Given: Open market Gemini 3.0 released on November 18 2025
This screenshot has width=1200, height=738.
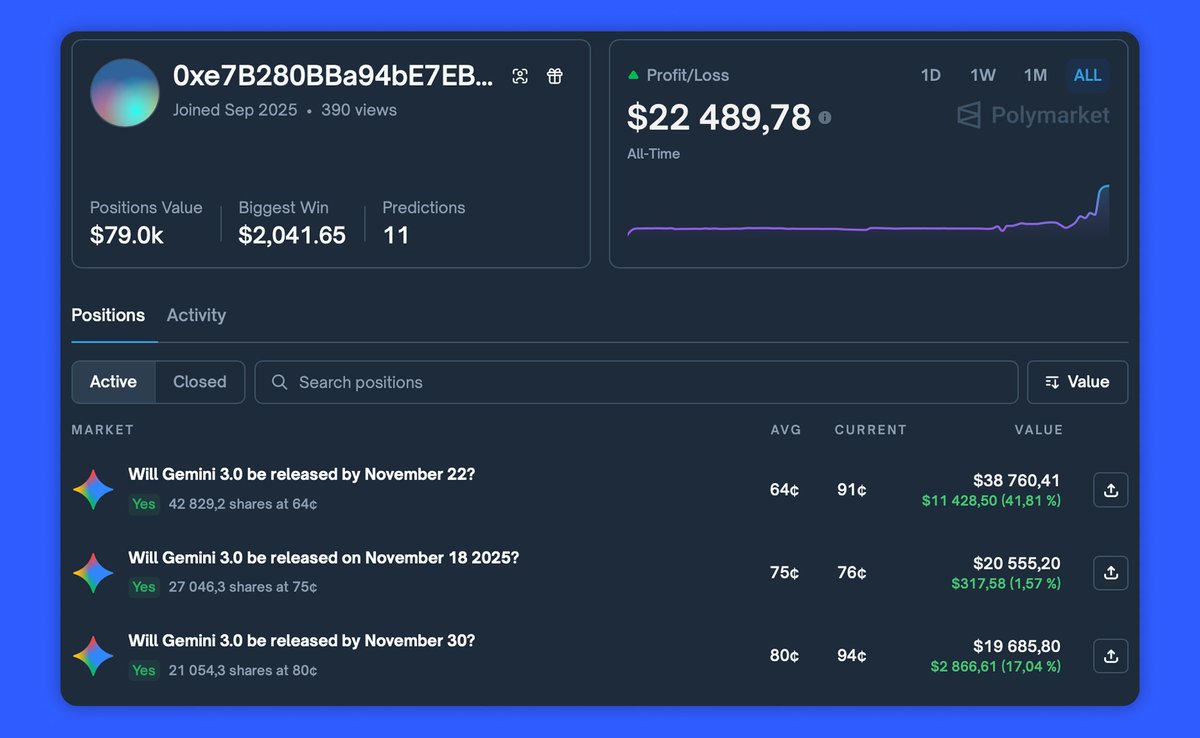Looking at the screenshot, I should point(324,557).
